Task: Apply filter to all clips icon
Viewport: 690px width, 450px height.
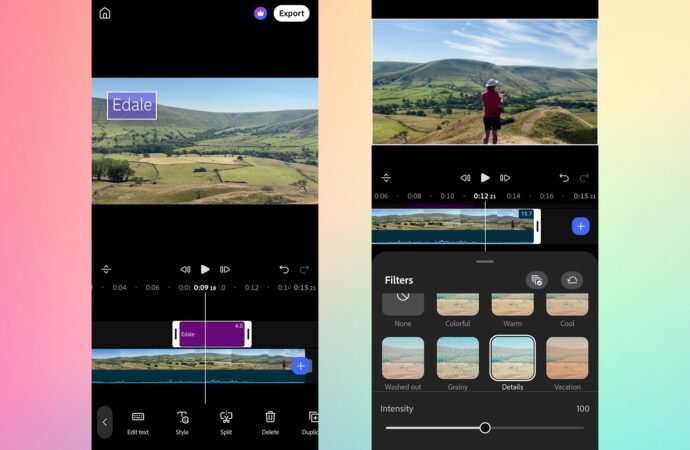Action: tap(537, 280)
